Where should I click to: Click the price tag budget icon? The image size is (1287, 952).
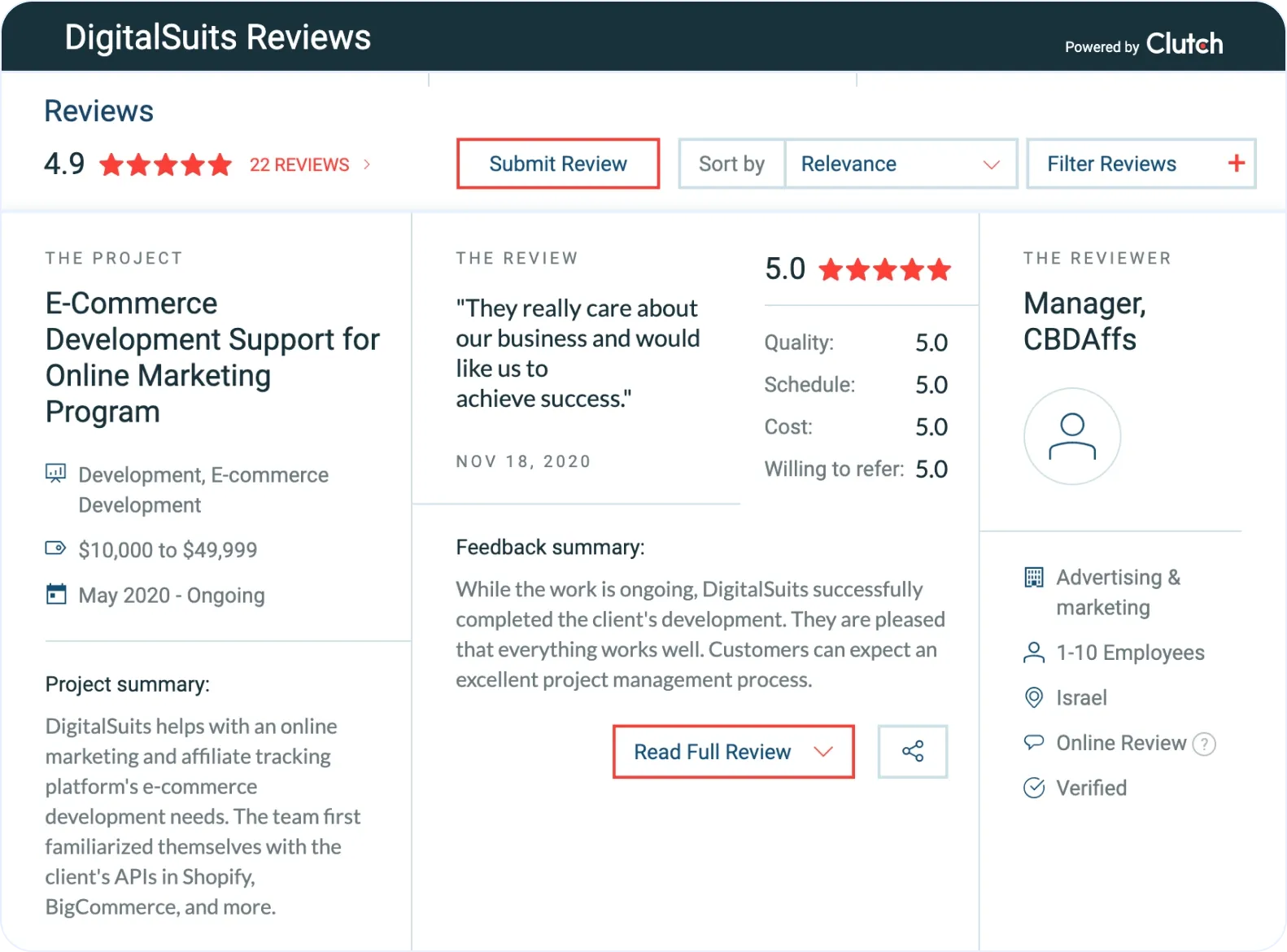[55, 548]
